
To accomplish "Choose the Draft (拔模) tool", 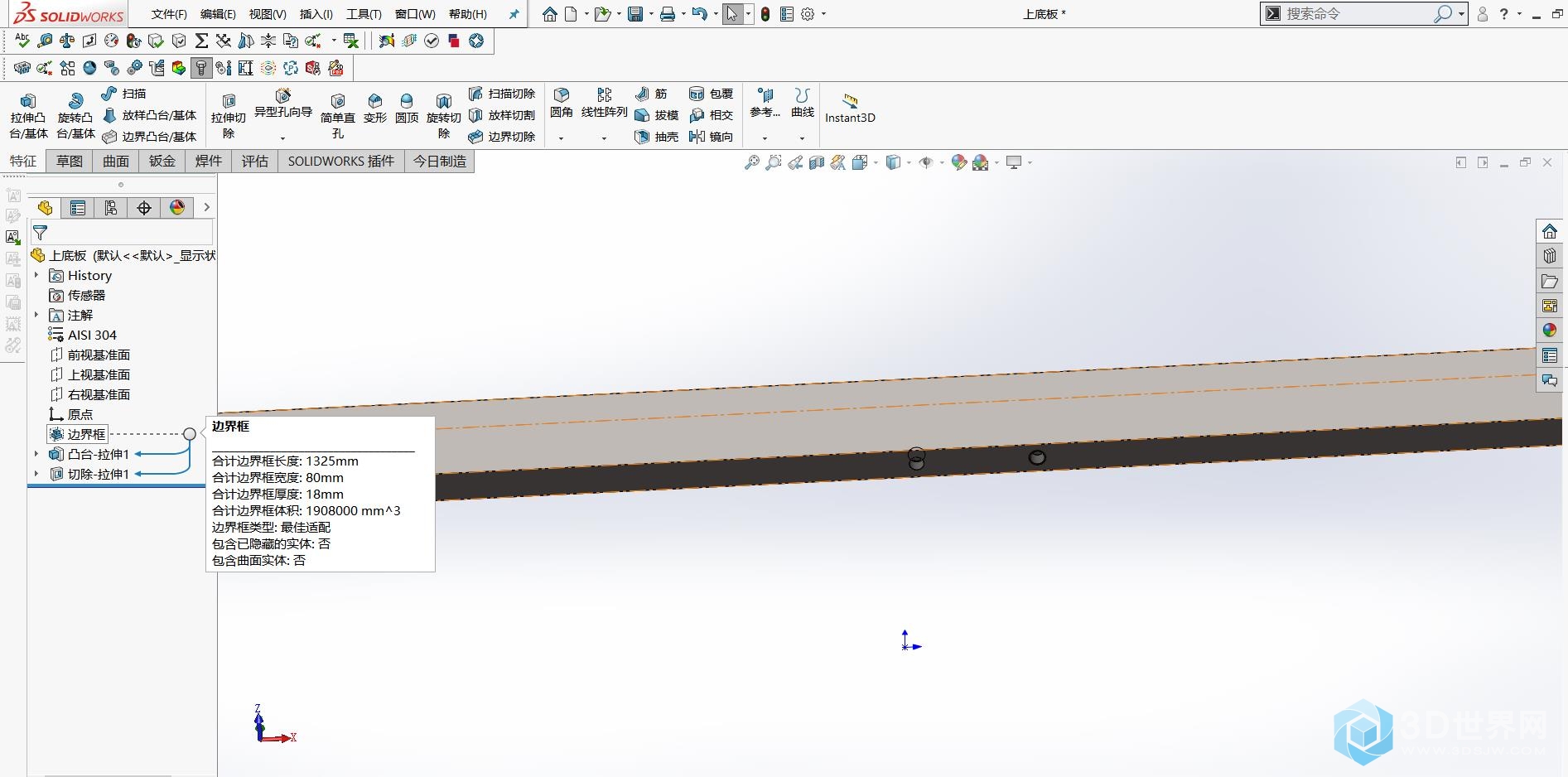I will (x=657, y=115).
